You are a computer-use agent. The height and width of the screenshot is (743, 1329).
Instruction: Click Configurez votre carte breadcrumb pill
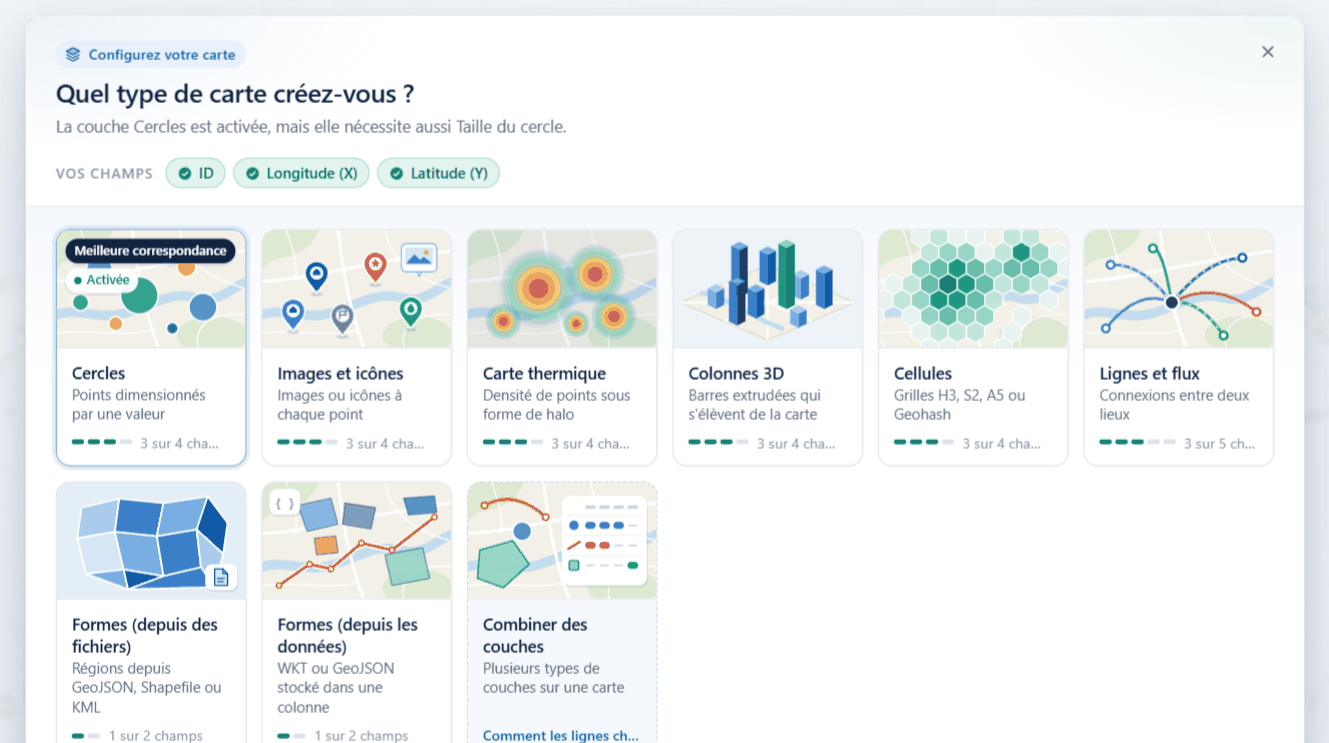(151, 55)
